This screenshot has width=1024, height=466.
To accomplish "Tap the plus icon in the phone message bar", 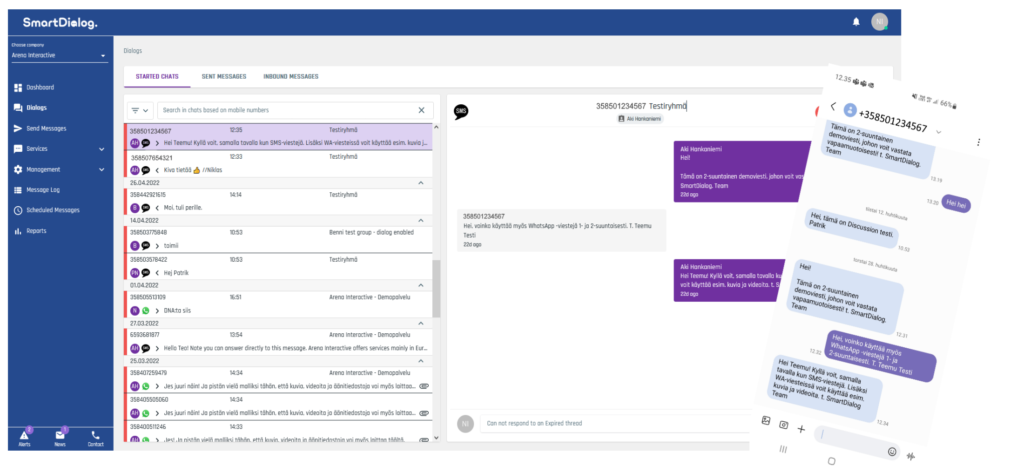I will click(x=801, y=429).
